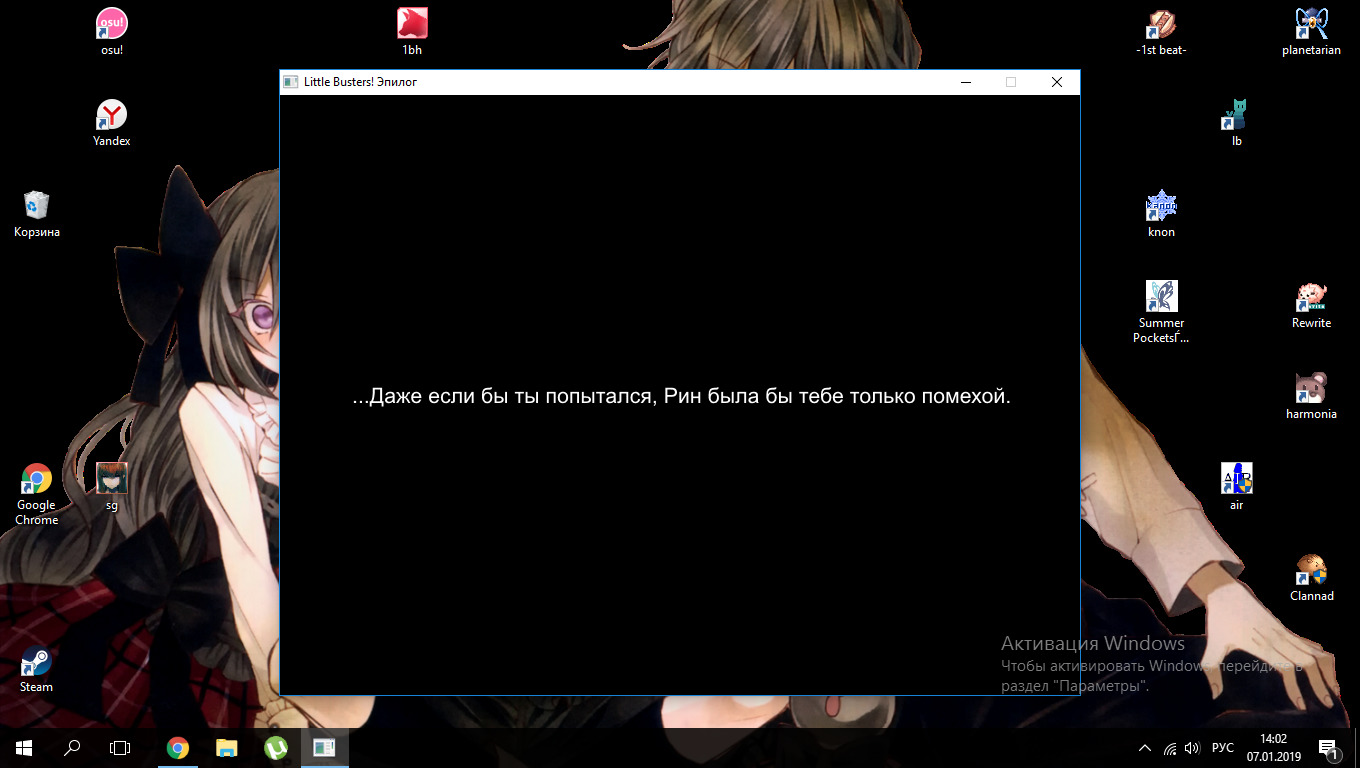Screen dimensions: 1360x768
Task: Launch the Yandex browser shortcut
Action: pos(111,115)
